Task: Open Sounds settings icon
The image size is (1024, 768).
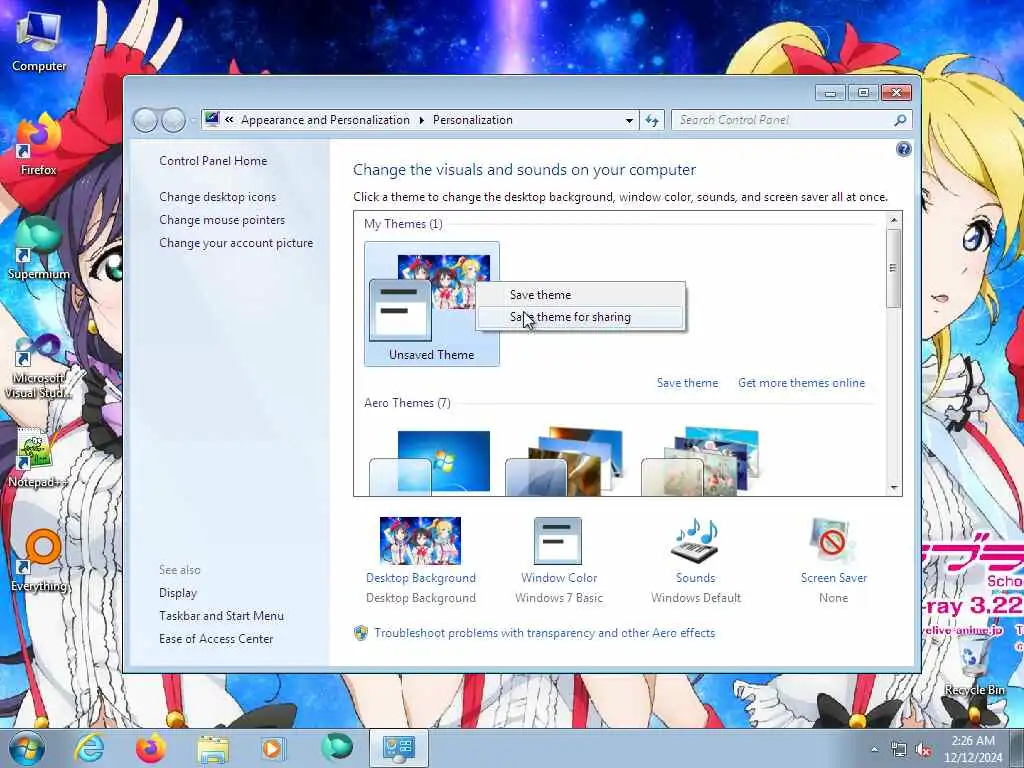Action: (x=695, y=539)
